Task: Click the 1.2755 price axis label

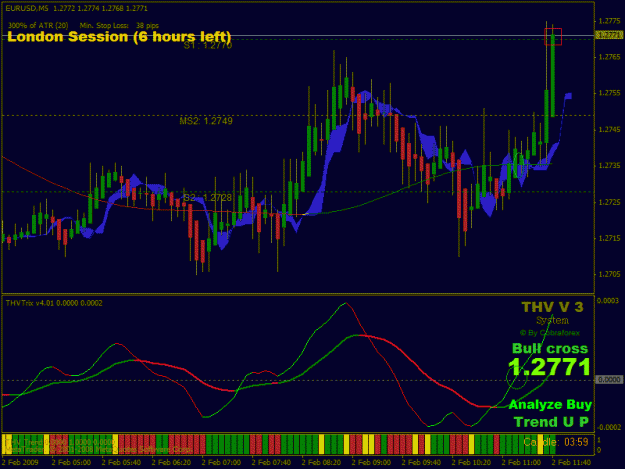Action: pos(609,93)
